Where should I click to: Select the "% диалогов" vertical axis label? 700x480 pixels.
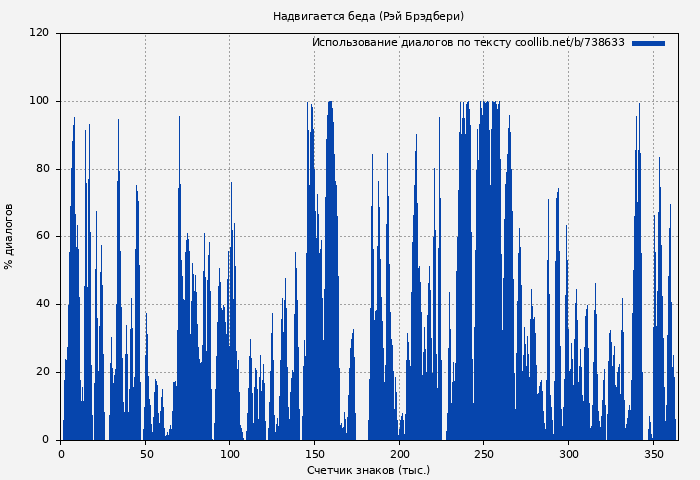pos(9,236)
